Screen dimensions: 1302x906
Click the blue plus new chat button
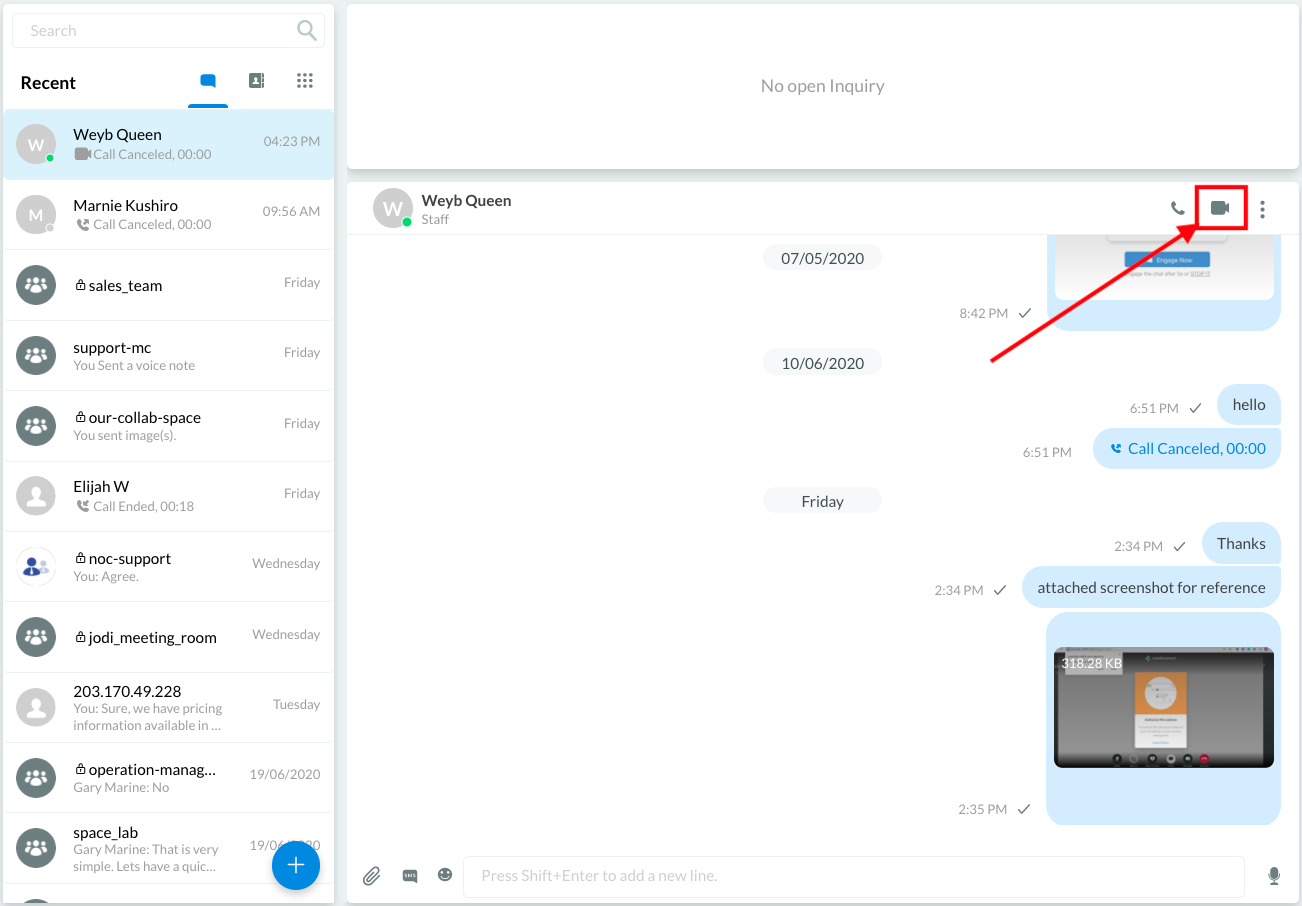[296, 865]
